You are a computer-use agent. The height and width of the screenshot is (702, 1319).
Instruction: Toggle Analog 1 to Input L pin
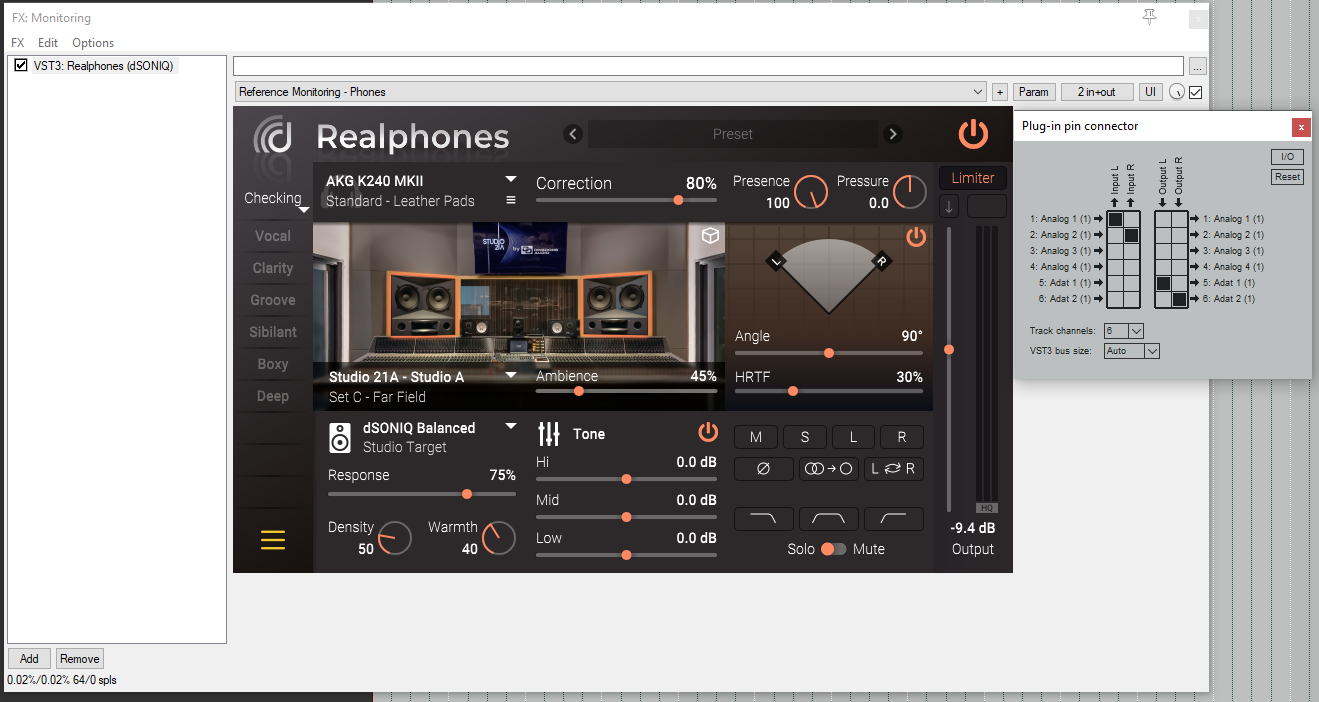[1115, 219]
